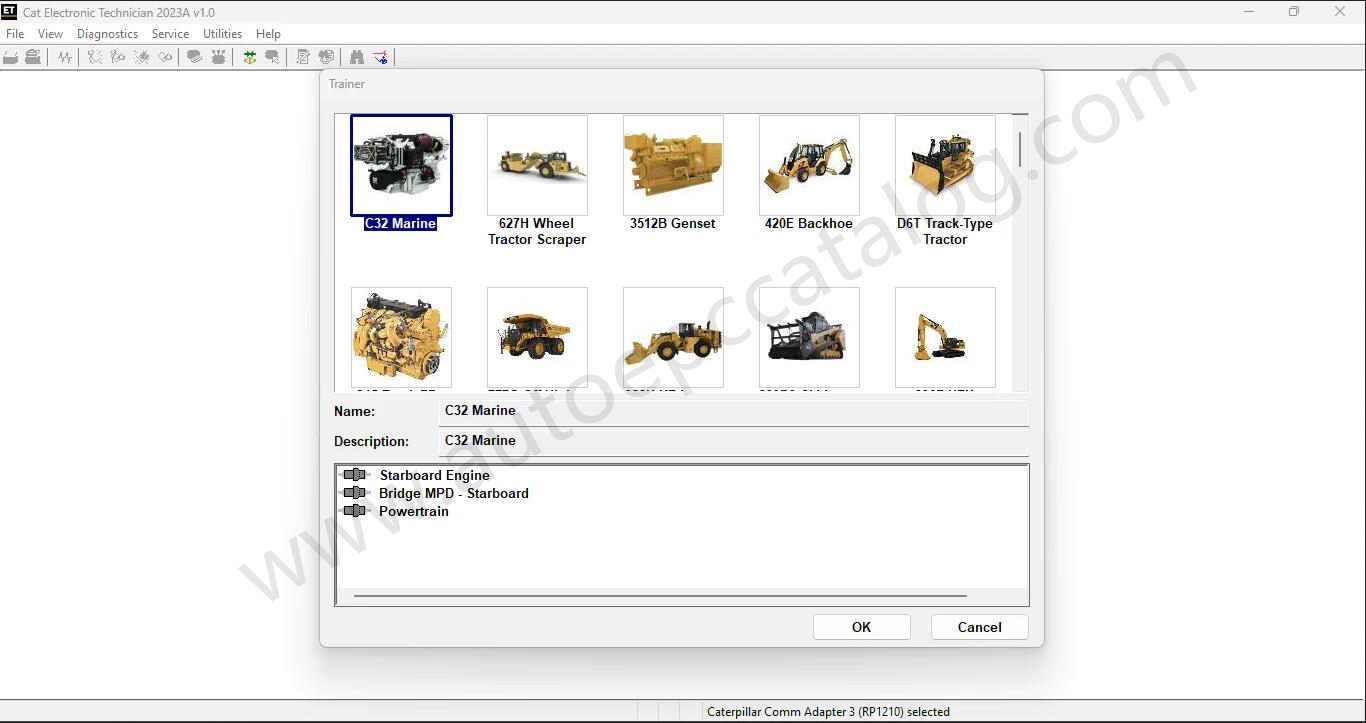The width and height of the screenshot is (1366, 723).
Task: Select the D6T Track-Type Tractor thumbnail
Action: [x=945, y=165]
